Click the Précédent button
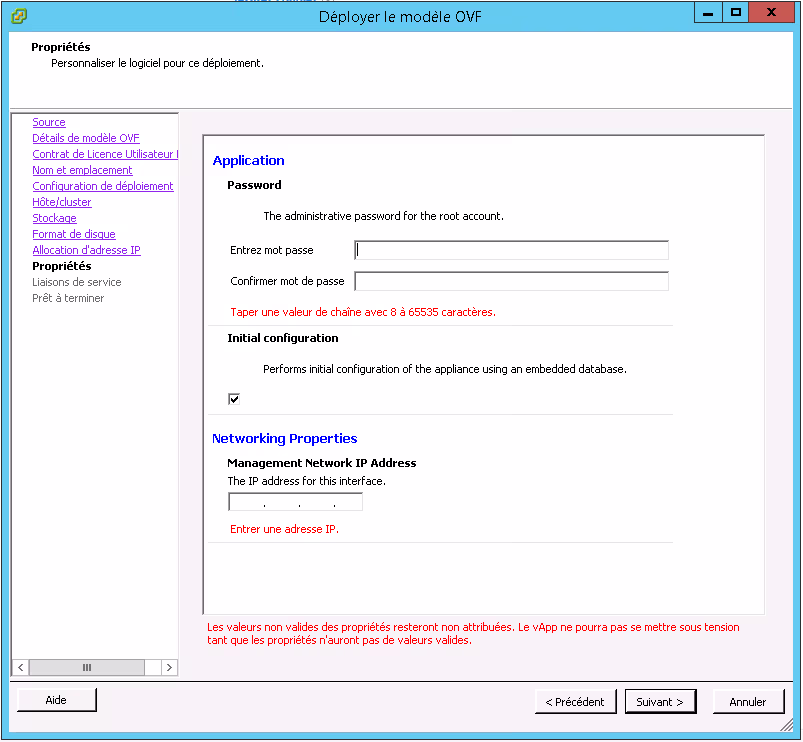 575,702
